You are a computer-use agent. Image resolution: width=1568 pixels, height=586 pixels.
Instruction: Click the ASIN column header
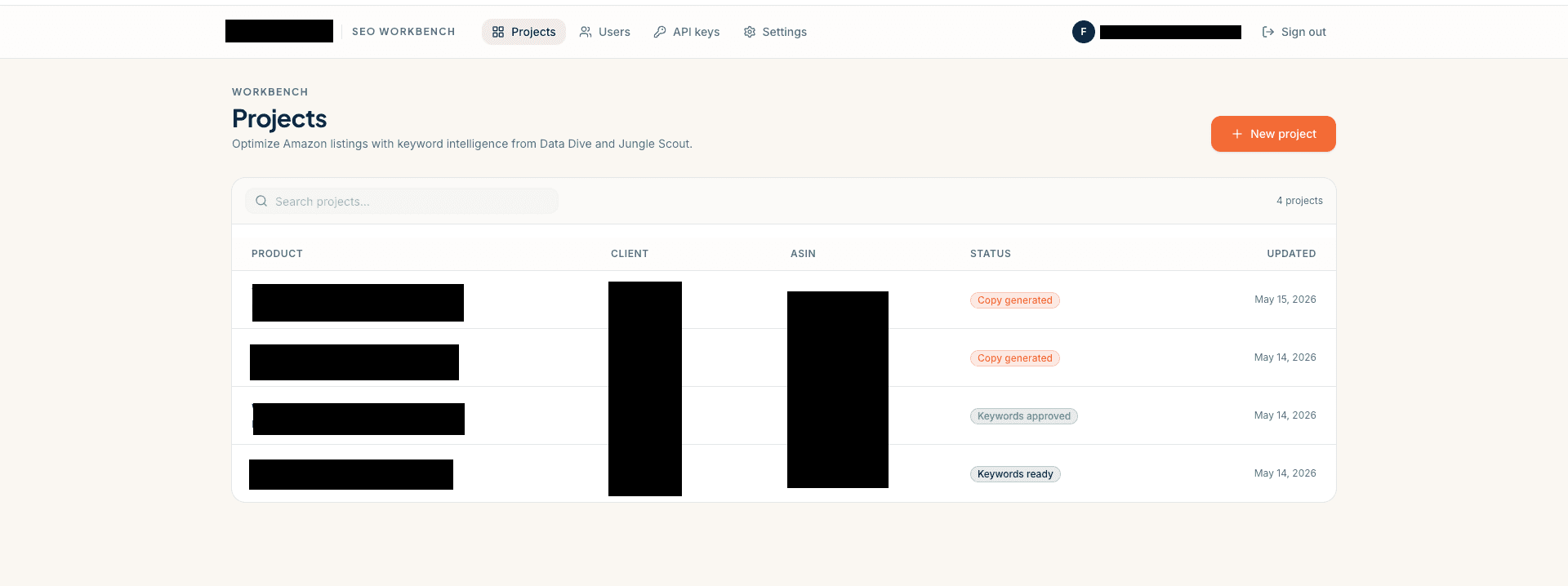(803, 254)
